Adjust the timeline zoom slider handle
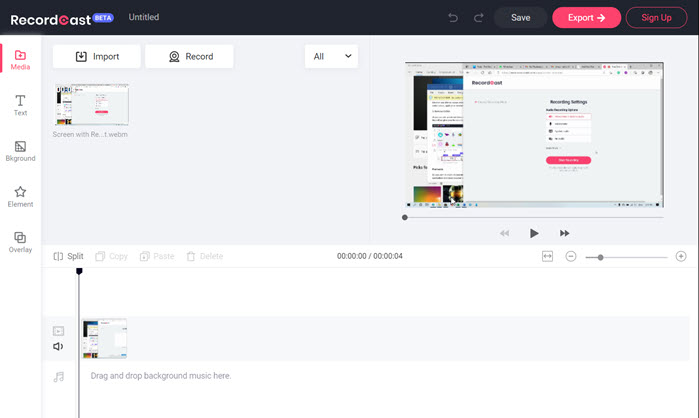Image resolution: width=699 pixels, height=418 pixels. (x=600, y=257)
